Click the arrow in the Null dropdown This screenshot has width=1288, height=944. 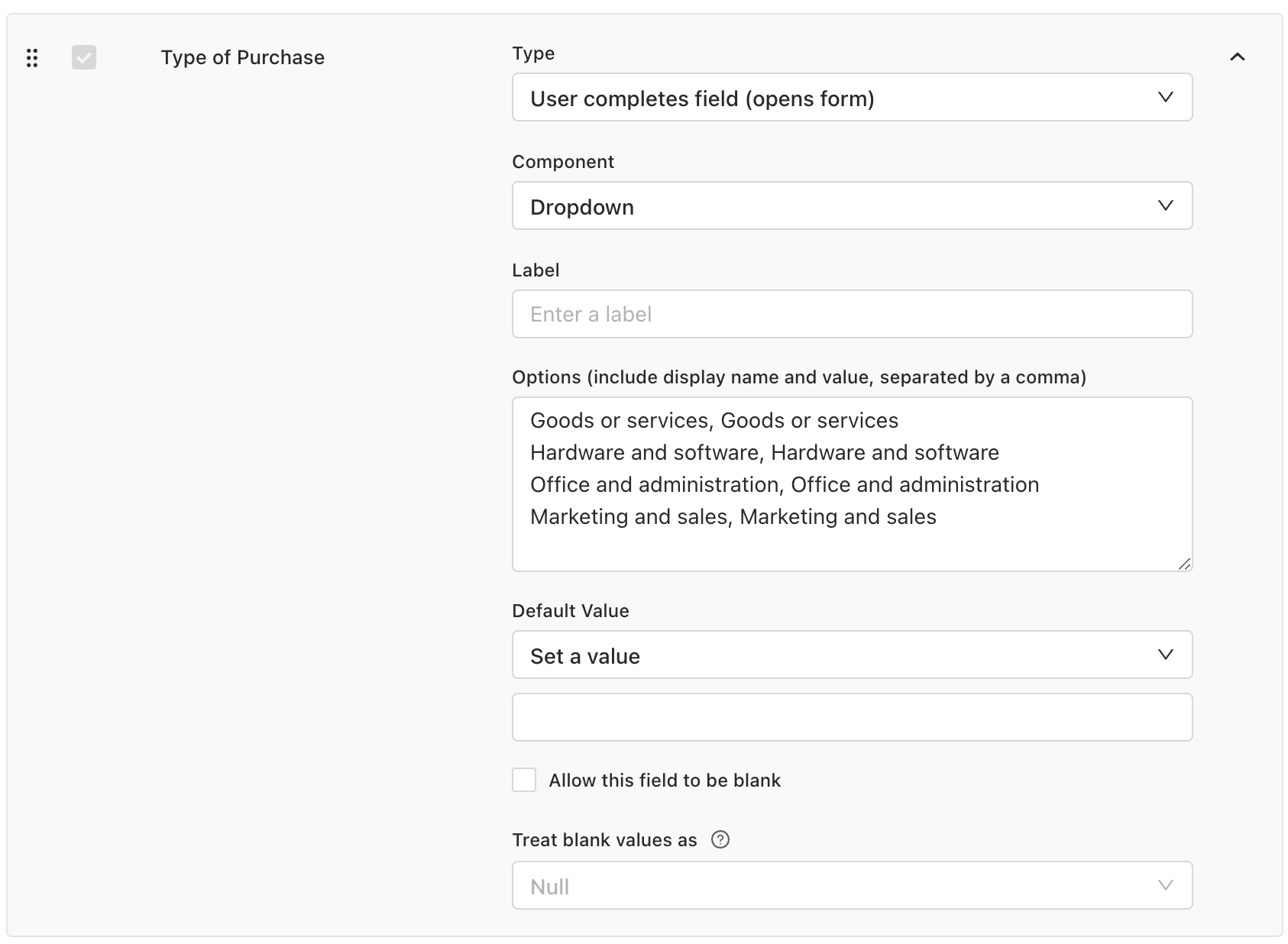click(x=1165, y=885)
